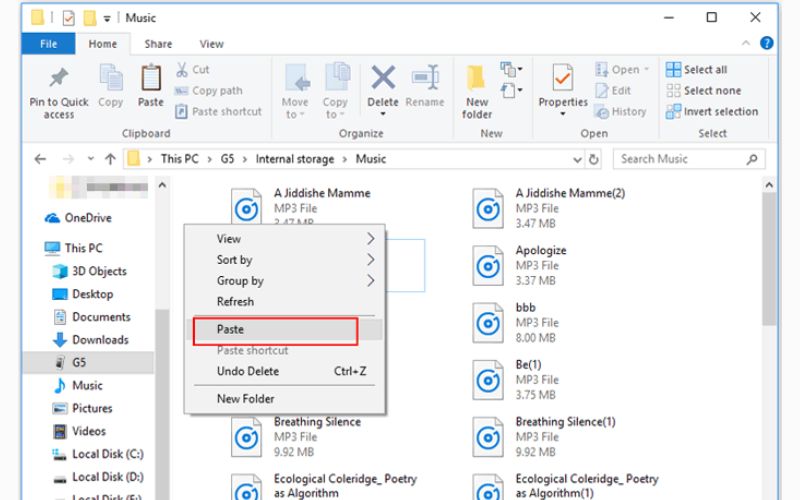Click Select all in the ribbon
The width and height of the screenshot is (800, 500).
705,70
